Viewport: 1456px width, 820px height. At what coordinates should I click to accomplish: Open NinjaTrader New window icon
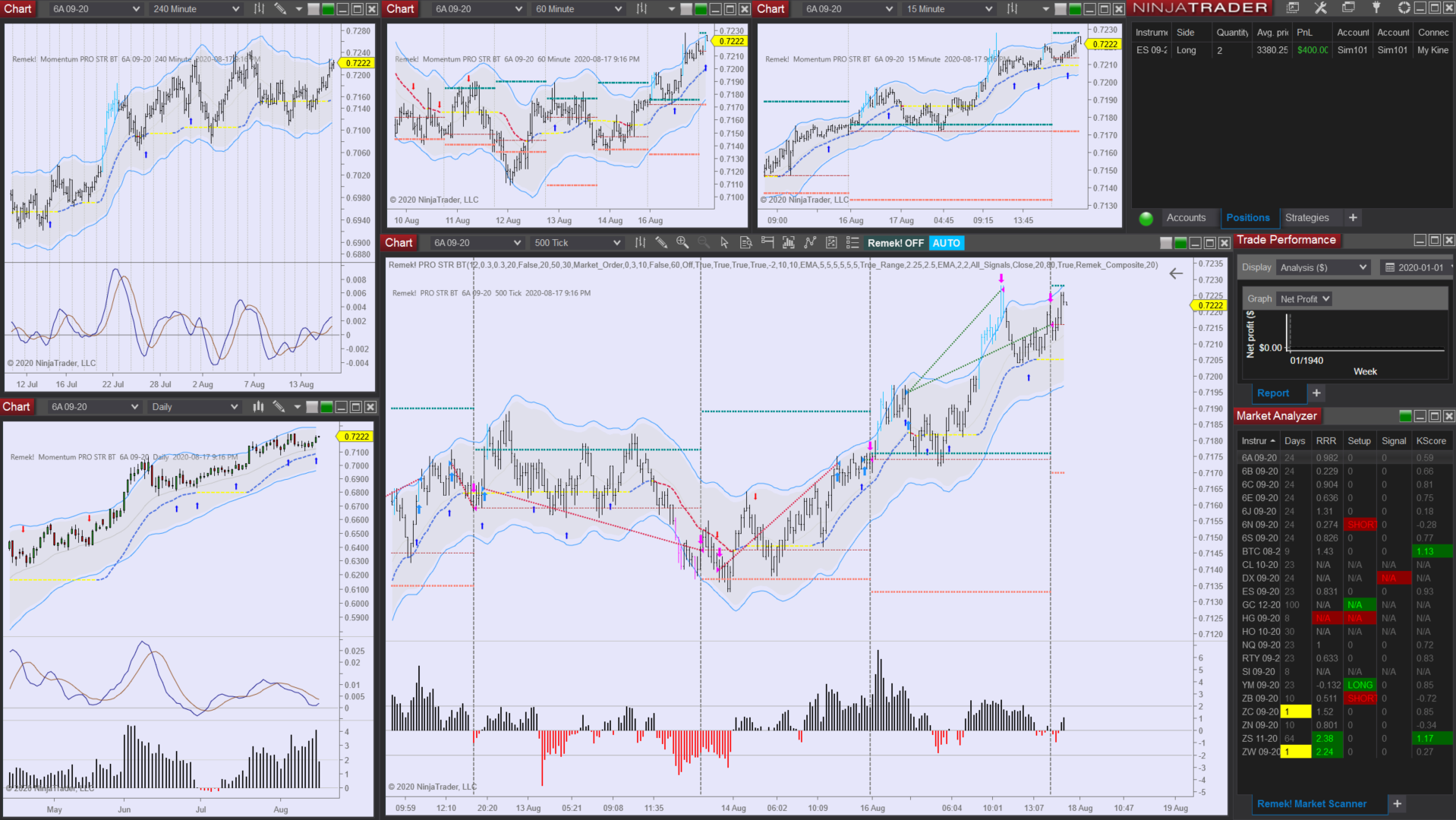tap(1293, 8)
